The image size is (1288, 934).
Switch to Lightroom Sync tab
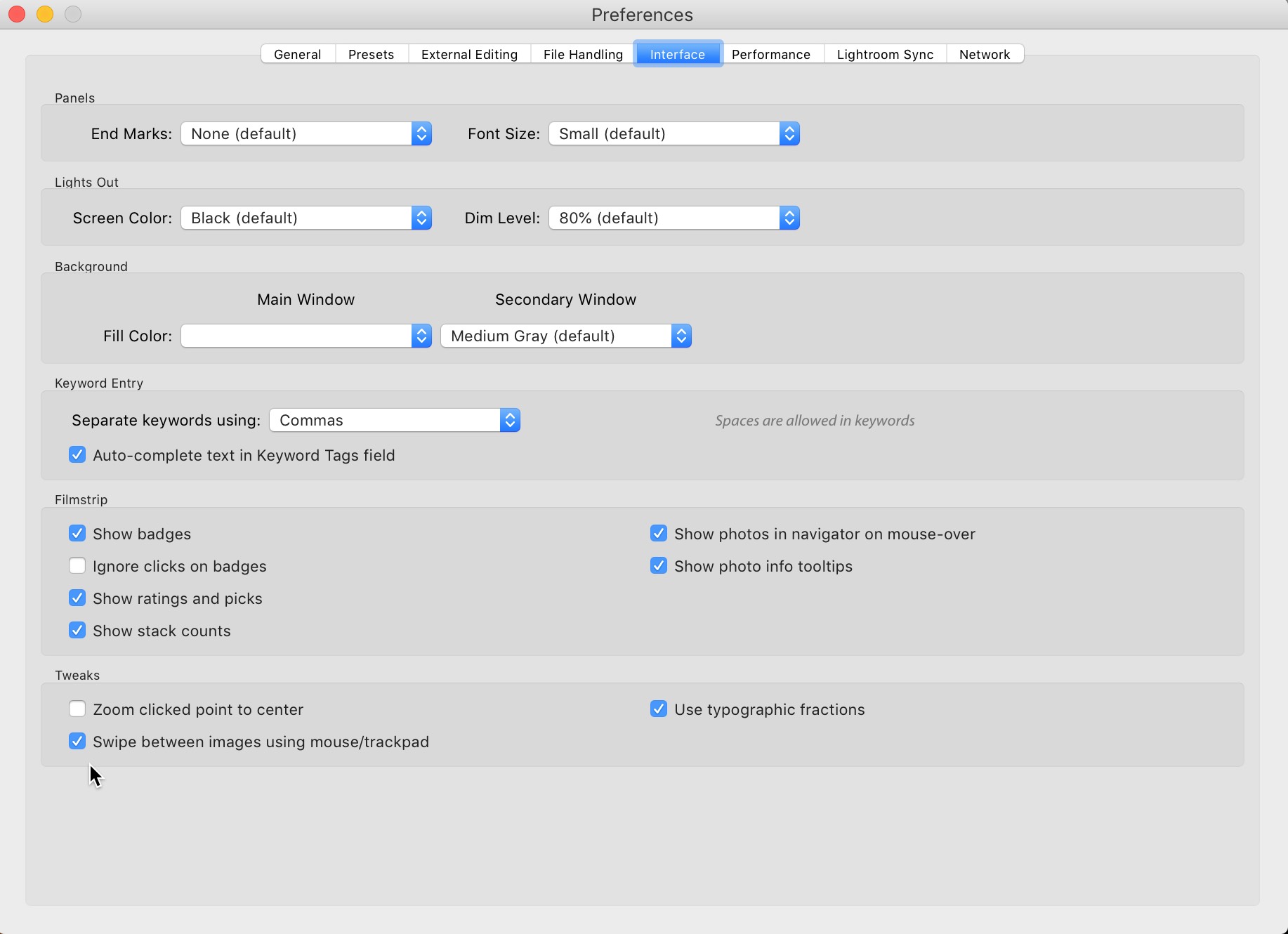pos(885,54)
